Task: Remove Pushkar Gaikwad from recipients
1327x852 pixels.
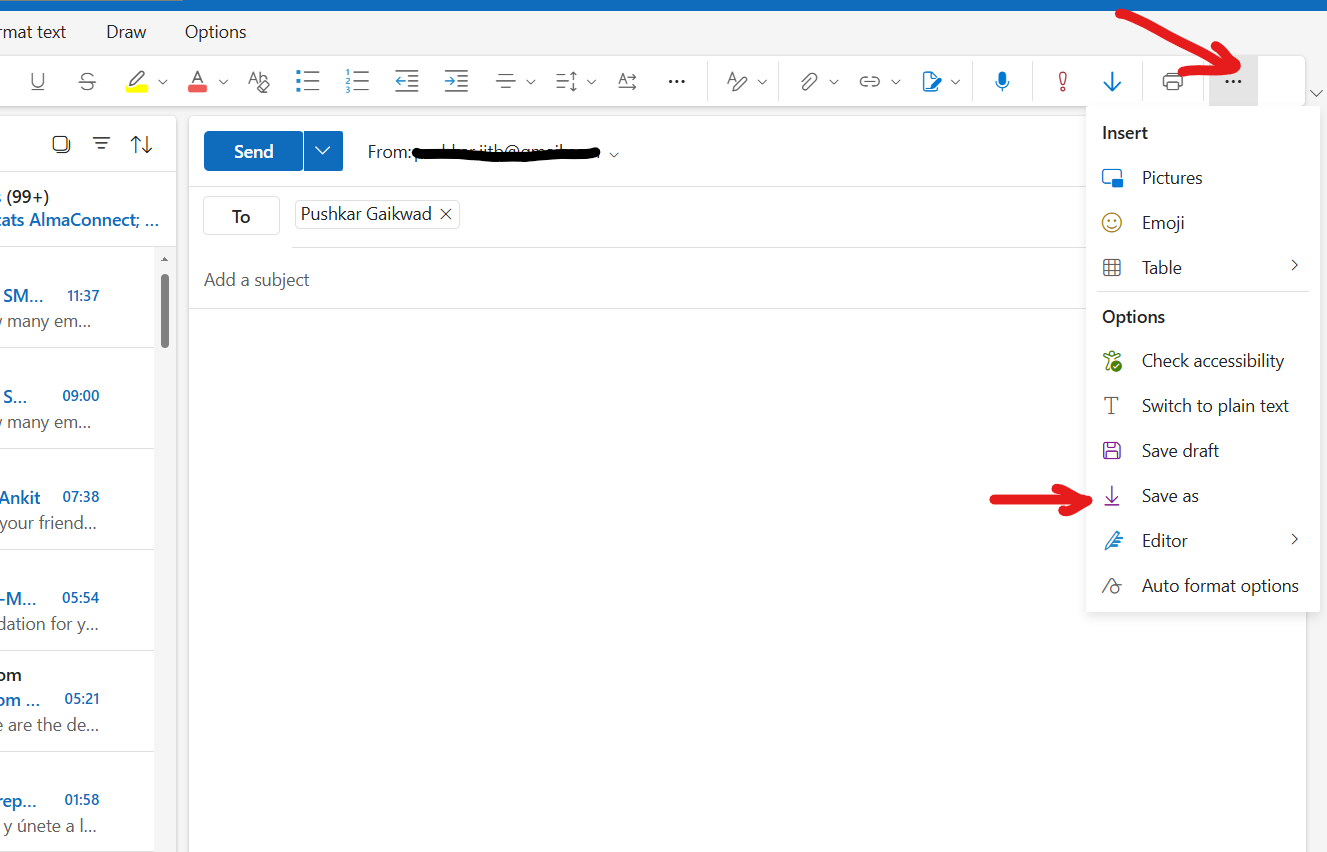Action: tap(446, 213)
